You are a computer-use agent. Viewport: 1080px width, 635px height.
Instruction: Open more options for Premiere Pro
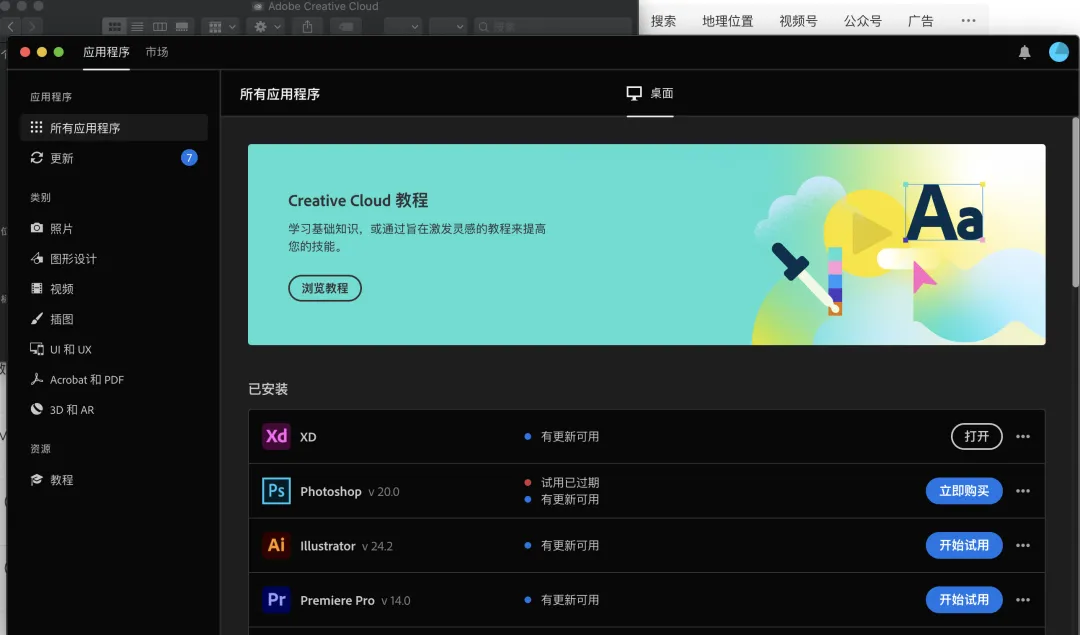coord(1023,600)
